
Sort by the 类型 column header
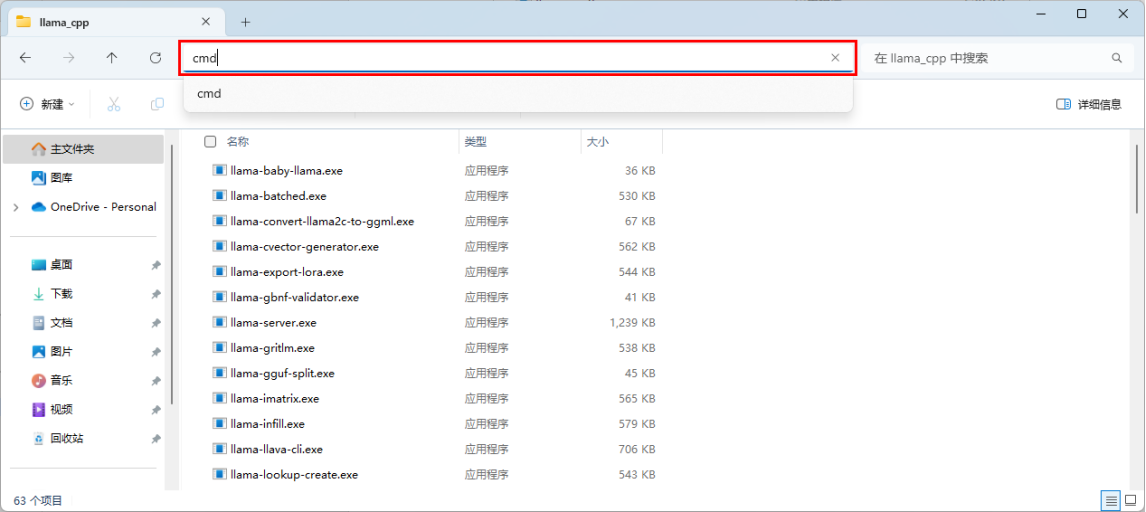tap(476, 142)
